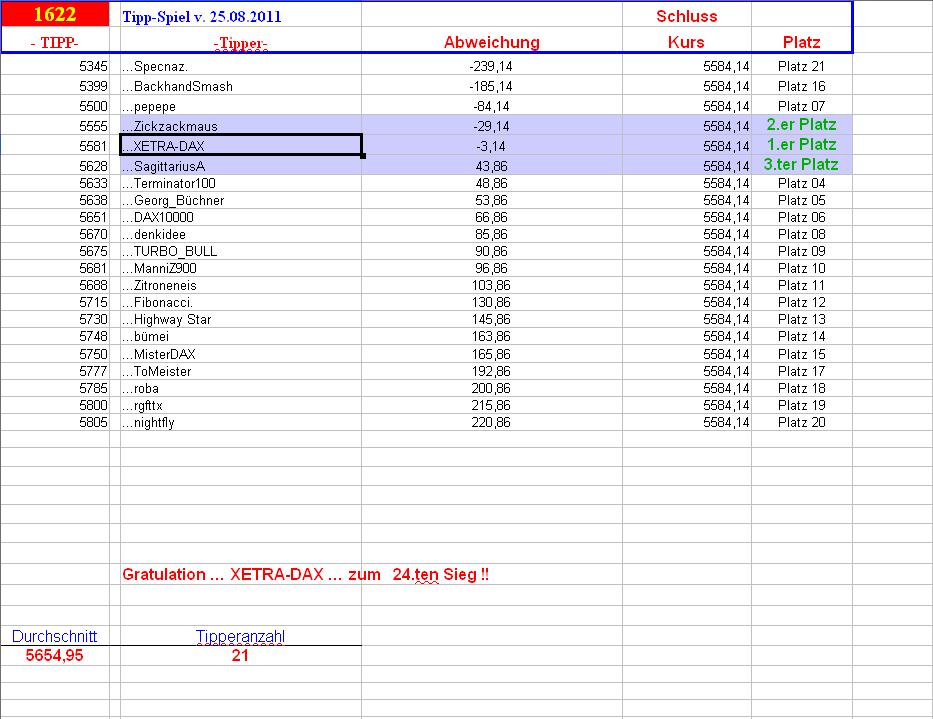
Task: Select the green 1.er Platz cell
Action: coord(800,144)
